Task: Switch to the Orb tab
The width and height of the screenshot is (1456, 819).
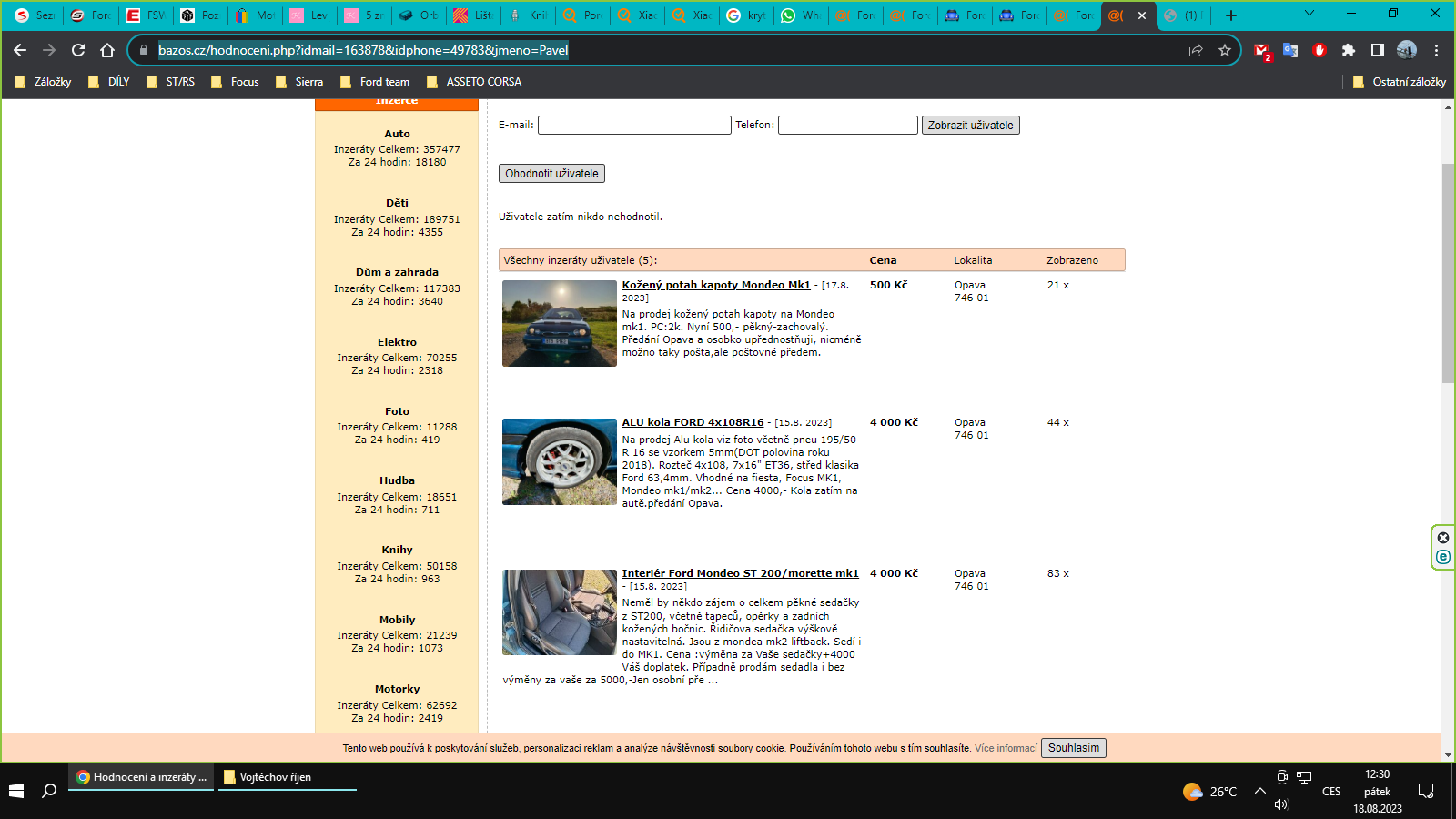Action: pos(419,15)
